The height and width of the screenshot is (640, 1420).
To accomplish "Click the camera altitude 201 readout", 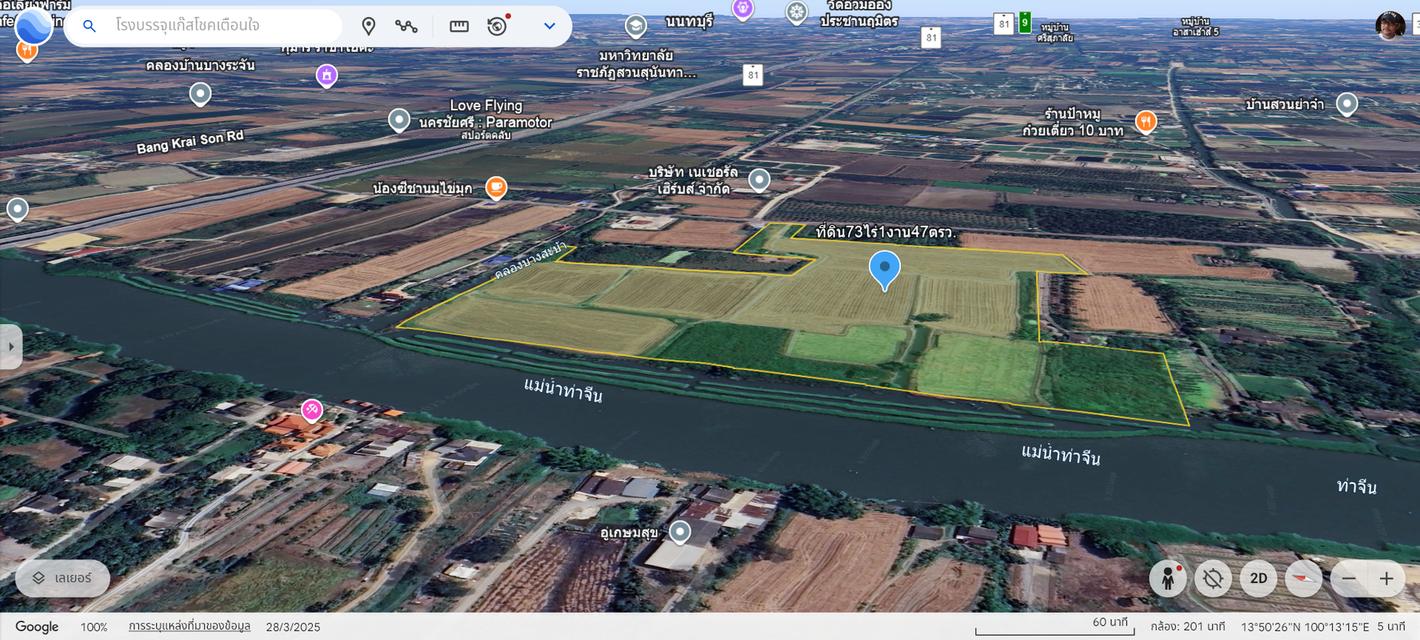I will click(1188, 627).
